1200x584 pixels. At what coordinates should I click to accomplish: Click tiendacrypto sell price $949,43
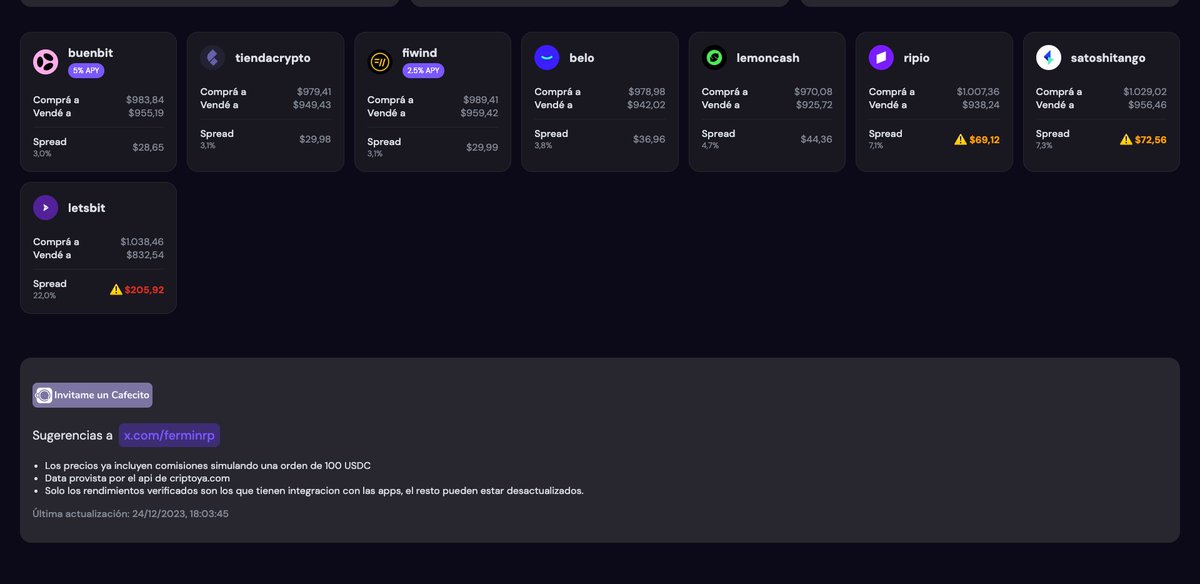[312, 105]
